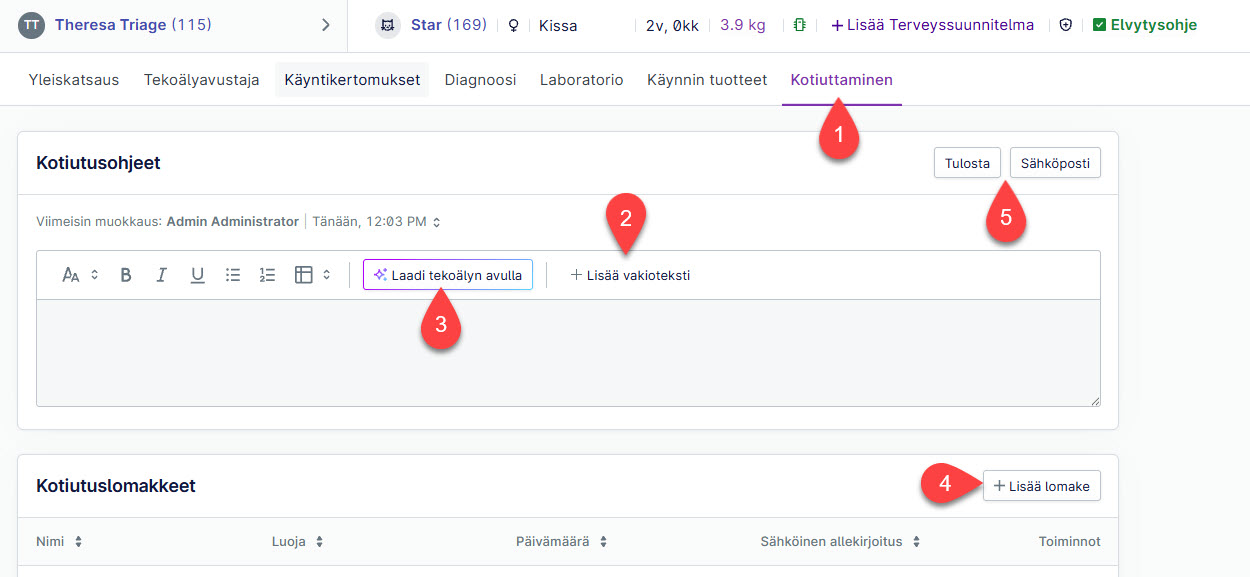This screenshot has width=1250, height=577.
Task: Click the Kissa species text
Action: pos(558,26)
